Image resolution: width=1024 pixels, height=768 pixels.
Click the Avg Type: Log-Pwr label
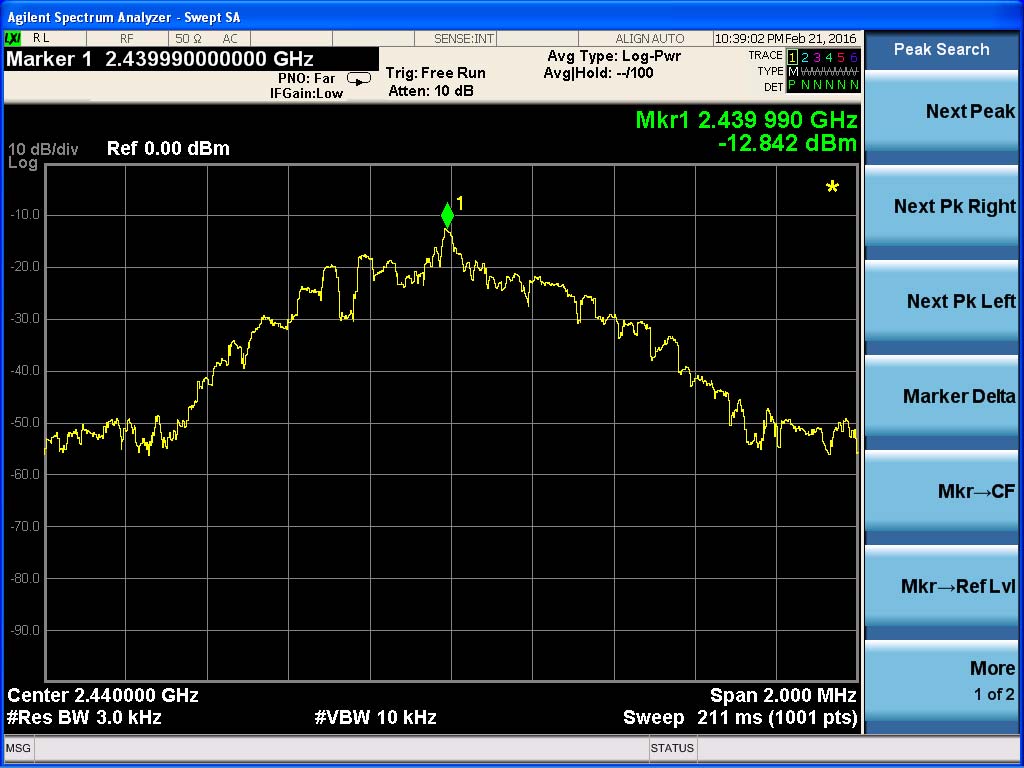pos(614,56)
